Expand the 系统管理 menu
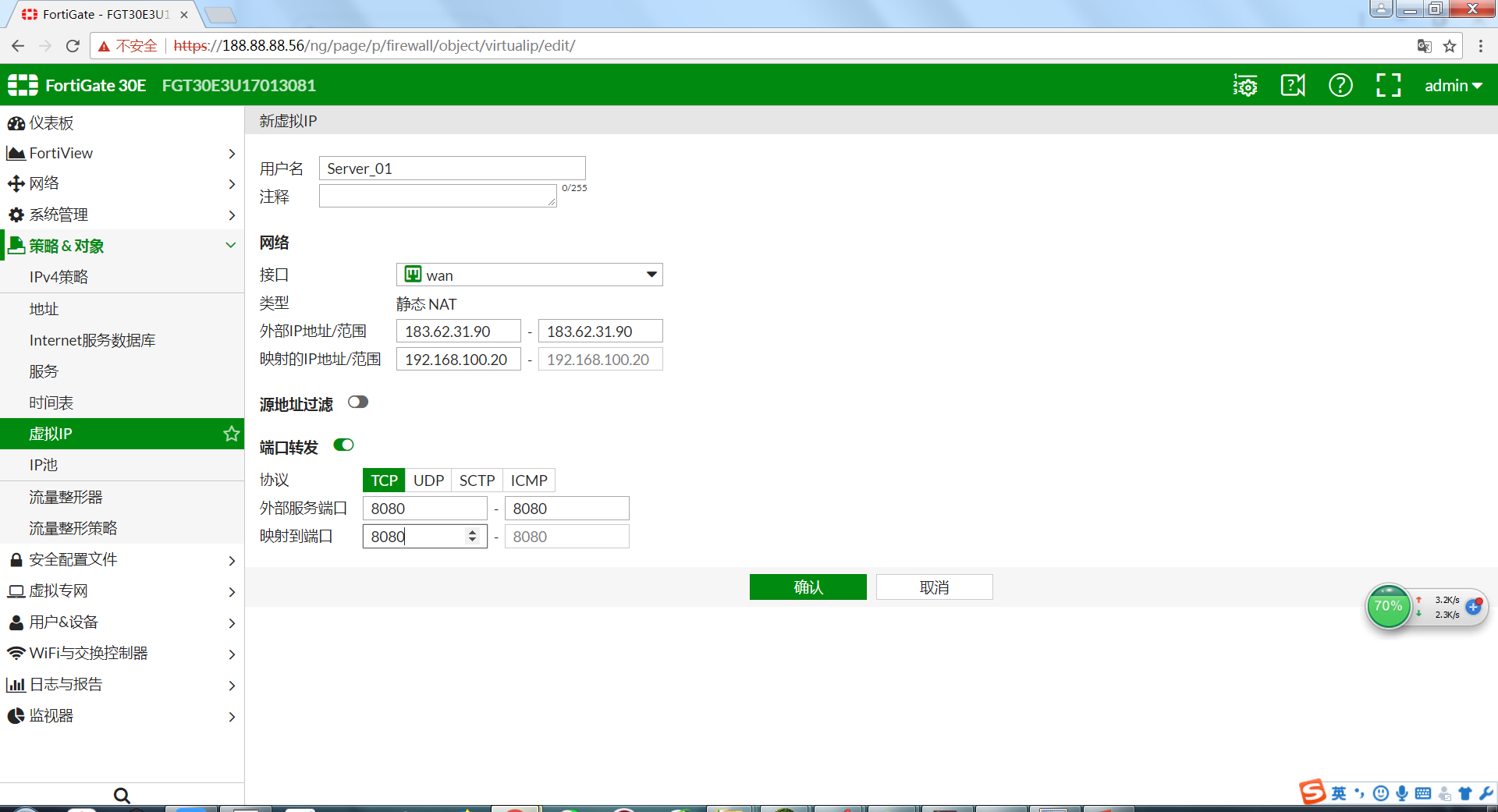The height and width of the screenshot is (812, 1498). click(x=122, y=215)
